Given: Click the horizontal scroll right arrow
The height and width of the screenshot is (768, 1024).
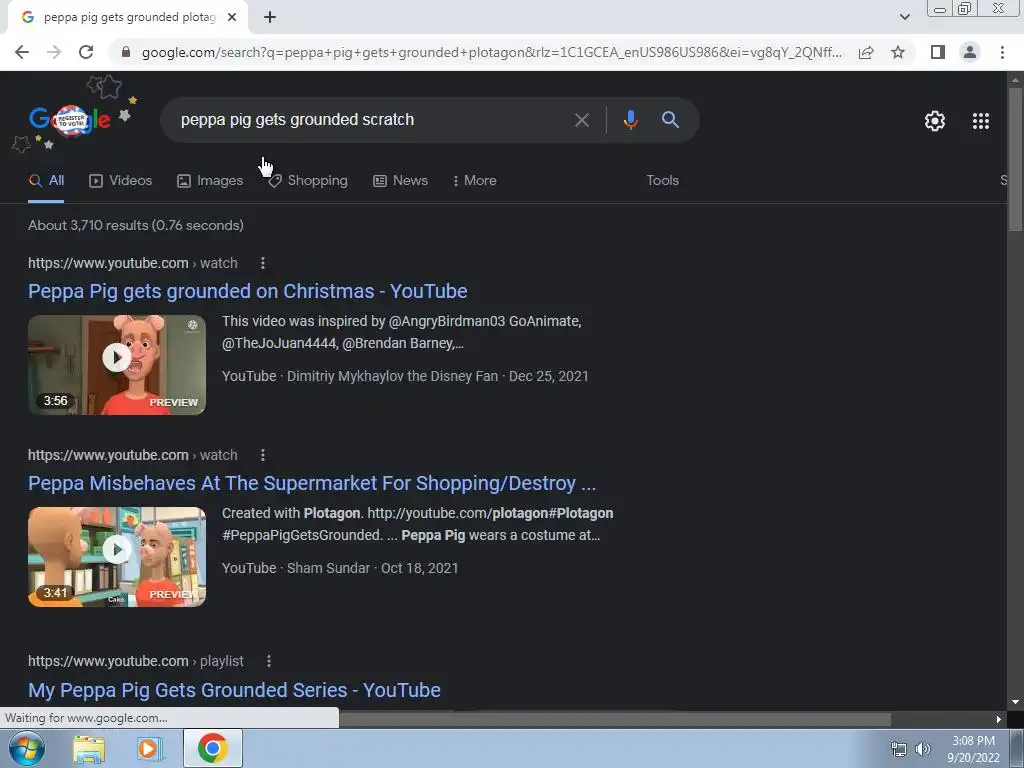Looking at the screenshot, I should 999,719.
